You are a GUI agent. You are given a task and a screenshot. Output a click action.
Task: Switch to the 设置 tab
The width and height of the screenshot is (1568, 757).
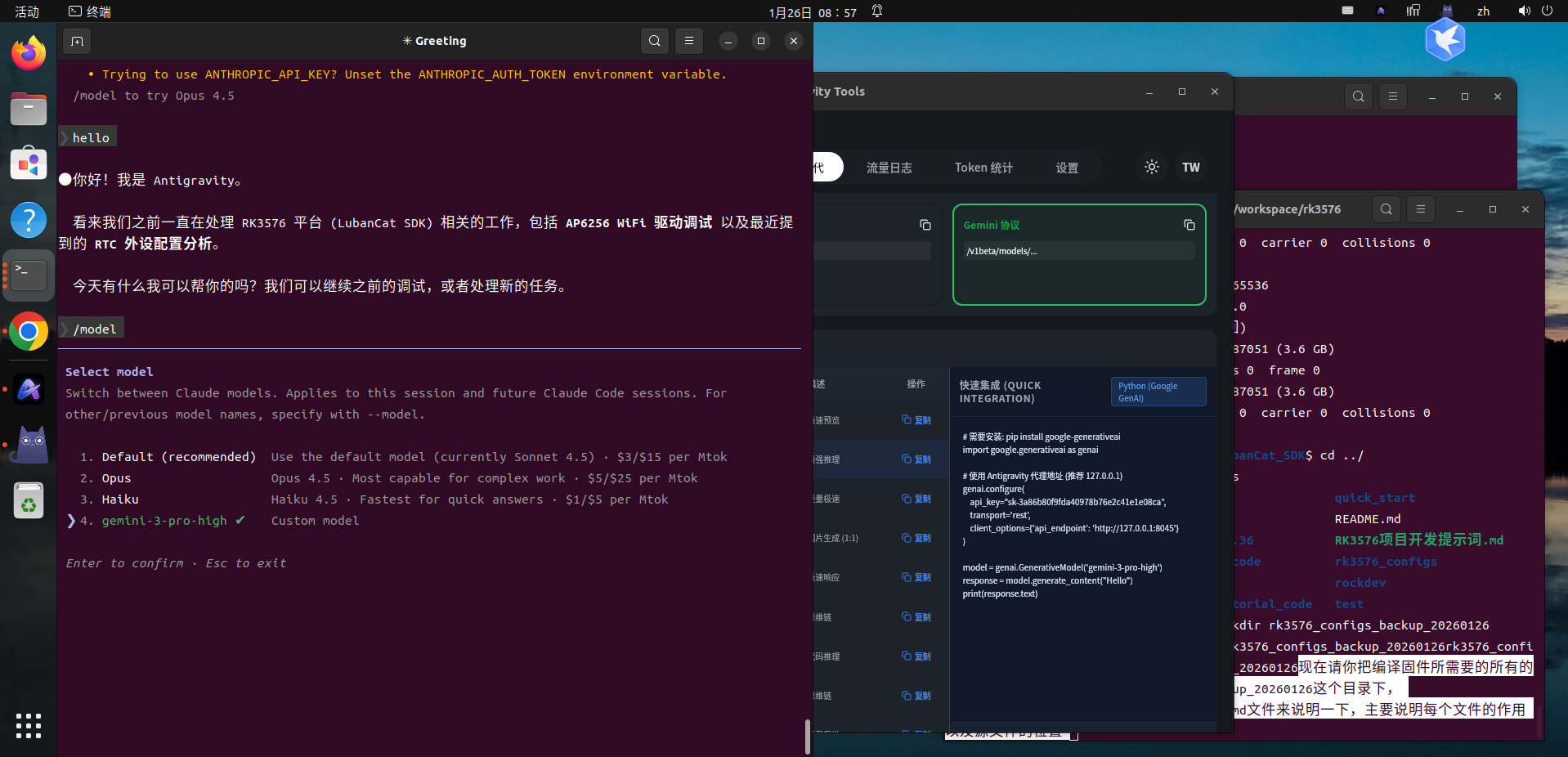(x=1067, y=168)
